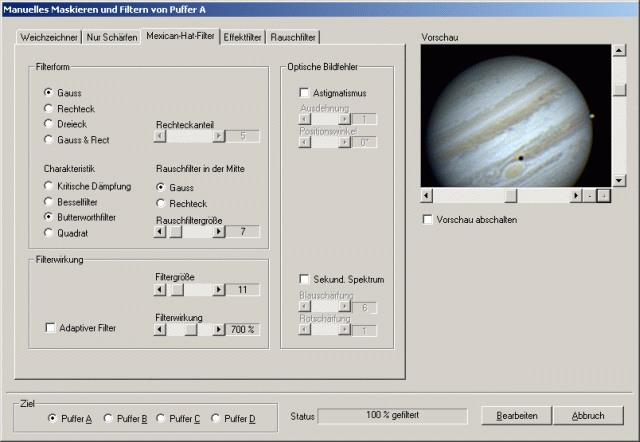Zoom in preview with plus button
This screenshot has height=442, width=640.
tap(604, 196)
